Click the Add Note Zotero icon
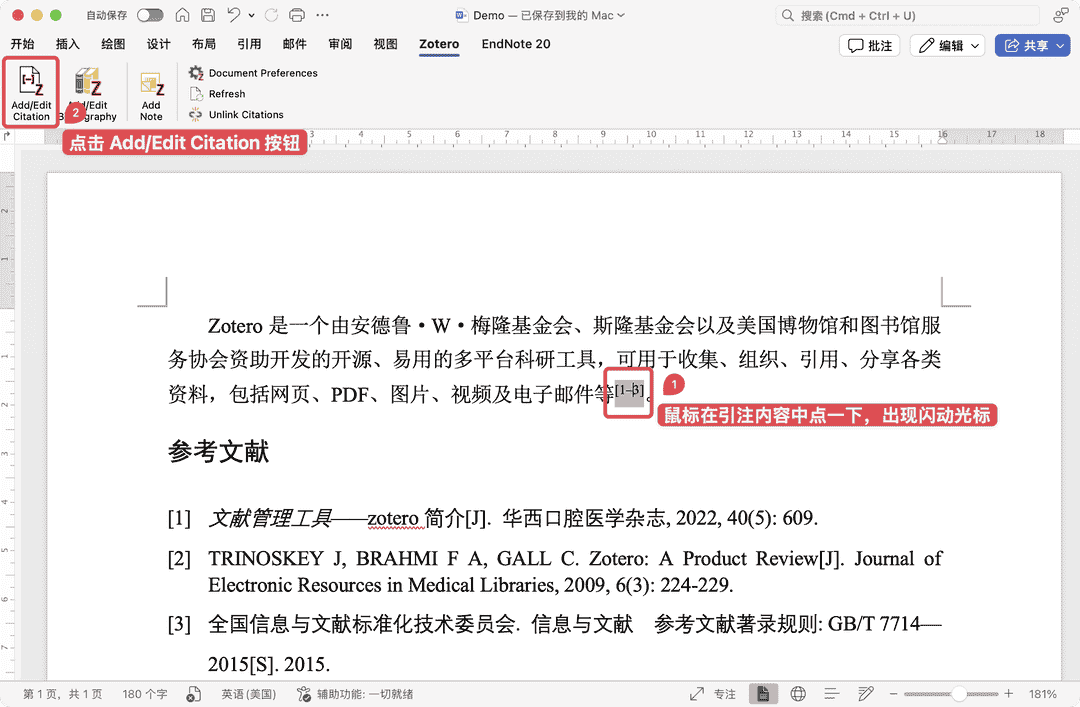 (151, 96)
